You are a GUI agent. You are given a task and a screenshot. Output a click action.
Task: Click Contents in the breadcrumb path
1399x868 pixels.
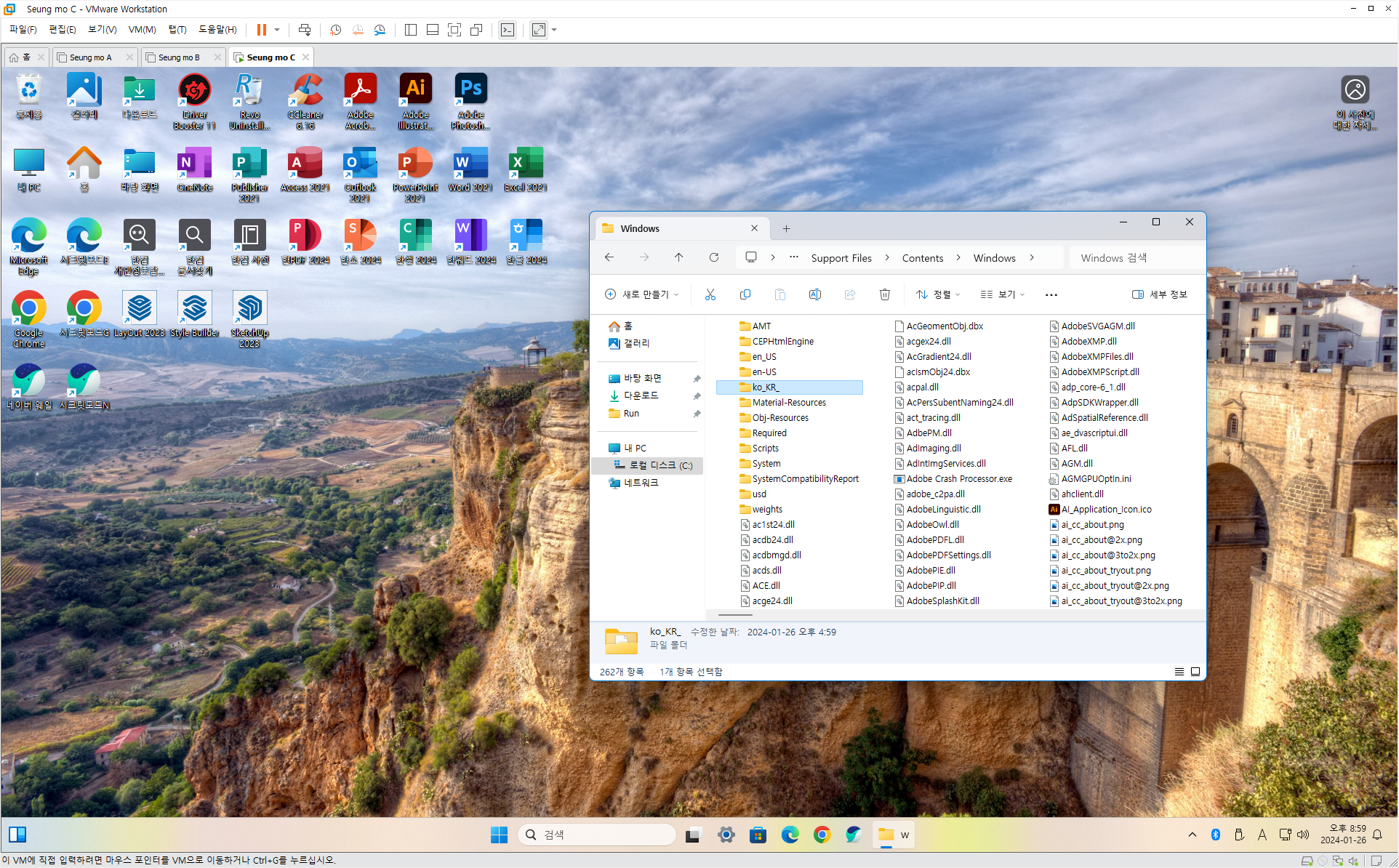[922, 258]
